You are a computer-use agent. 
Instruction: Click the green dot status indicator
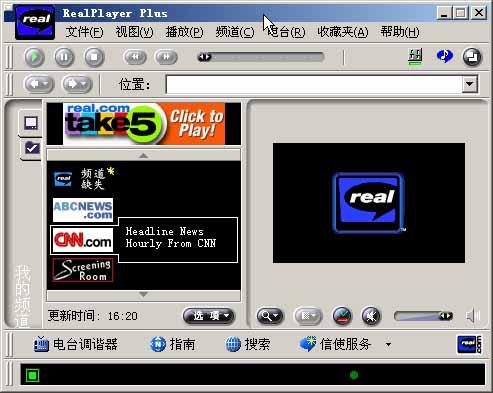coord(354,375)
